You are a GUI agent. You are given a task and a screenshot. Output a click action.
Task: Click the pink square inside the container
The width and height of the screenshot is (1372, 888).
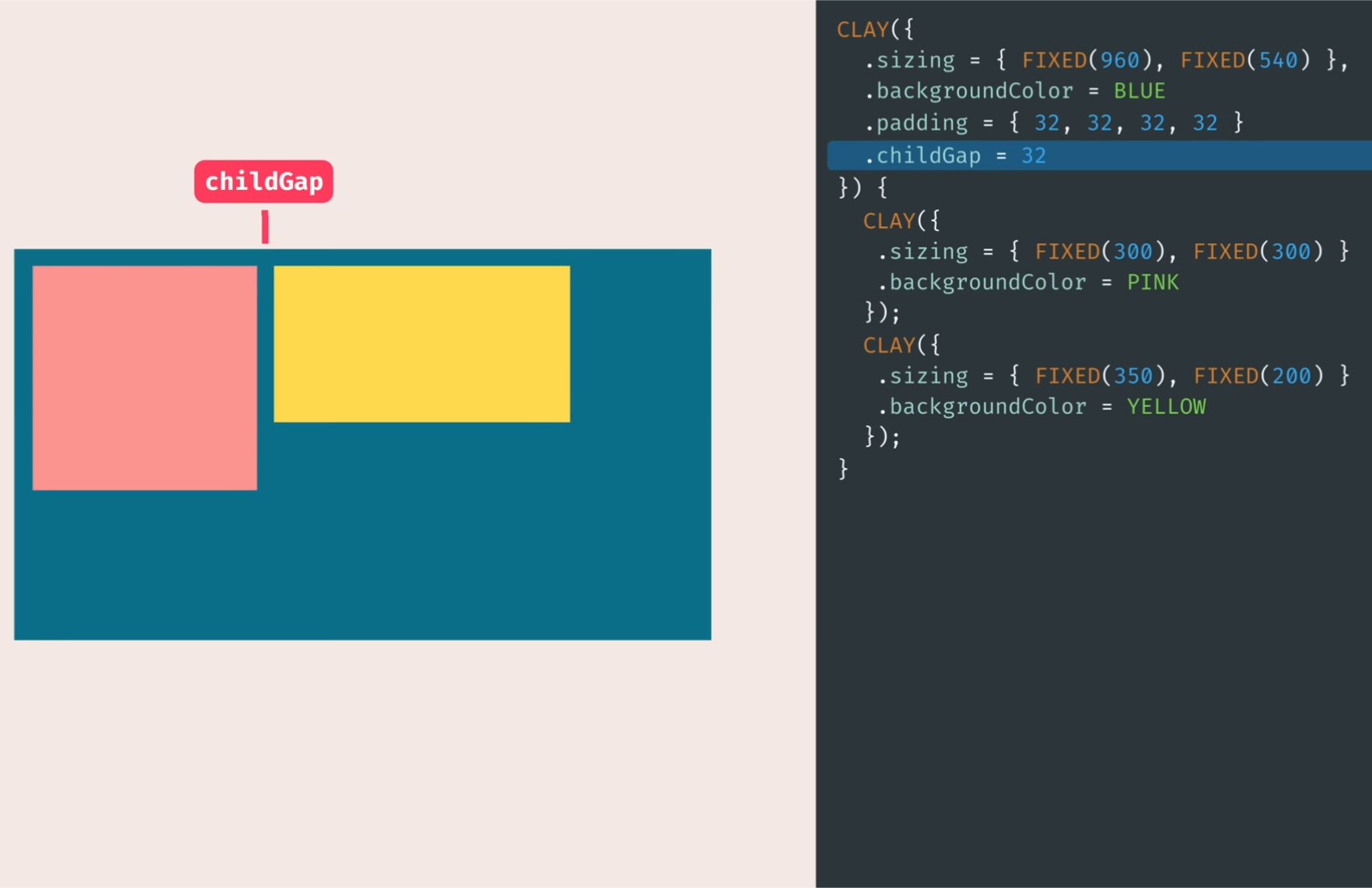tap(145, 377)
